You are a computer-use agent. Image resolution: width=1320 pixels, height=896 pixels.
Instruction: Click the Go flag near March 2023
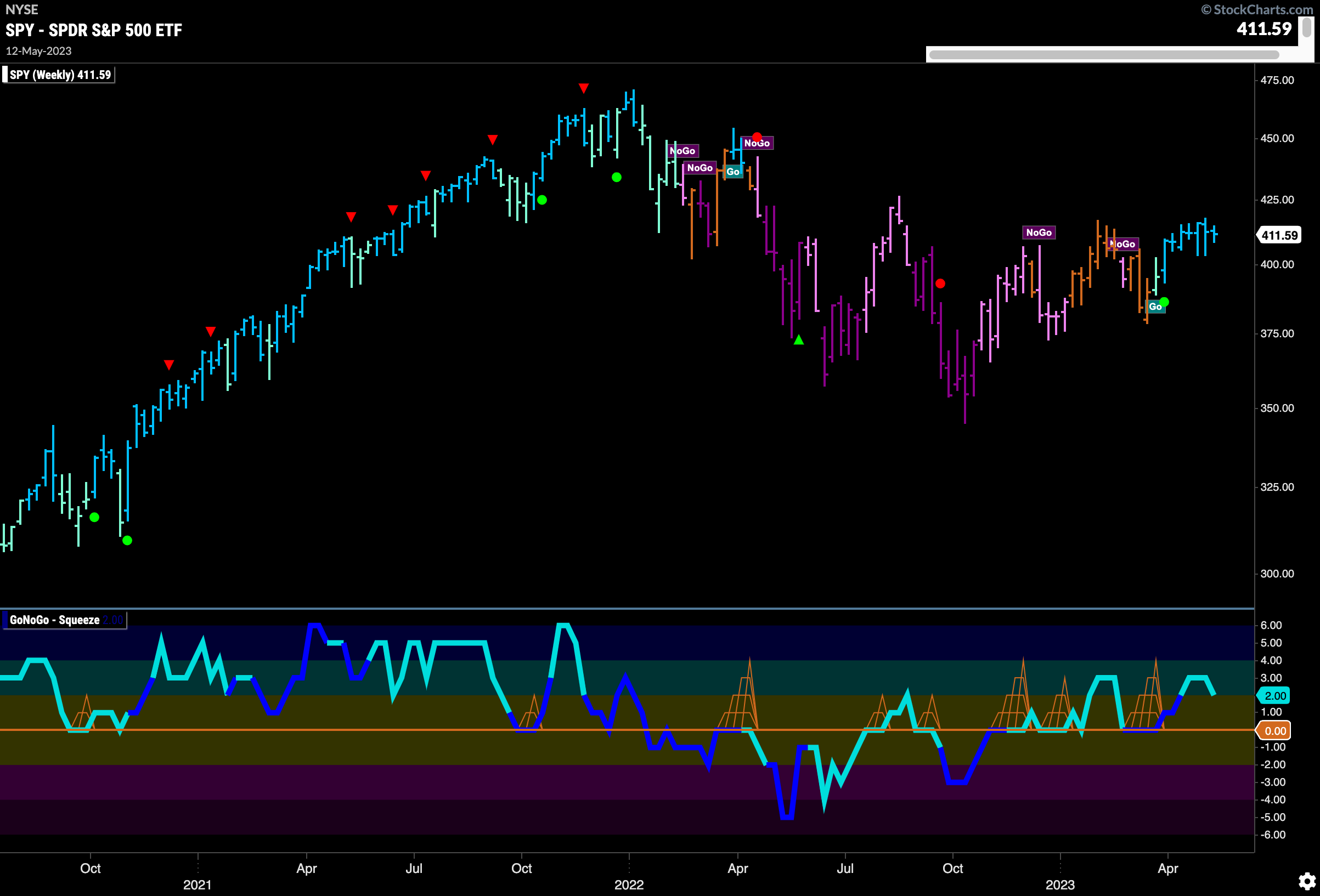pyautogui.click(x=1155, y=307)
